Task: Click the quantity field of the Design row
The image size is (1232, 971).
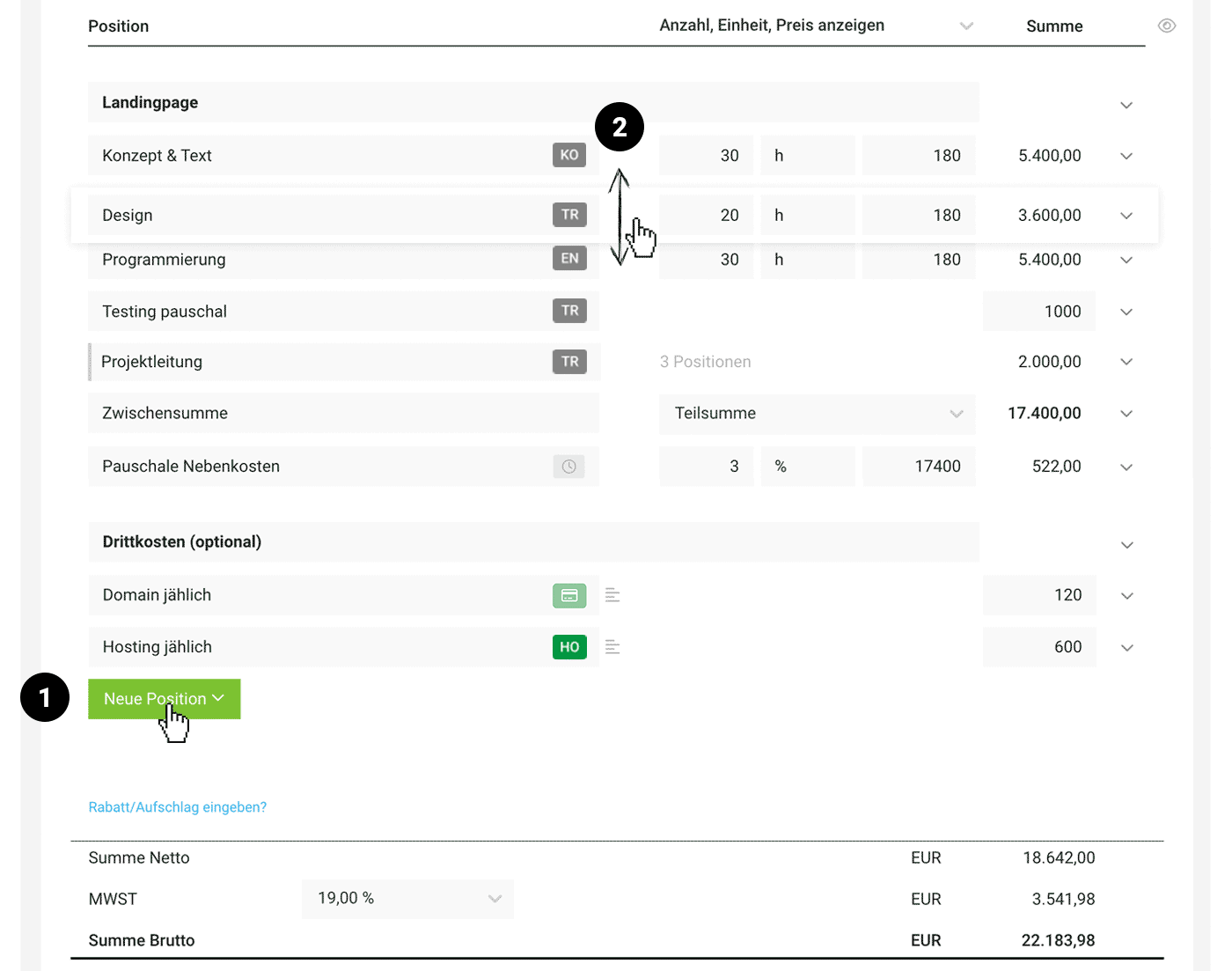Action: pos(707,216)
